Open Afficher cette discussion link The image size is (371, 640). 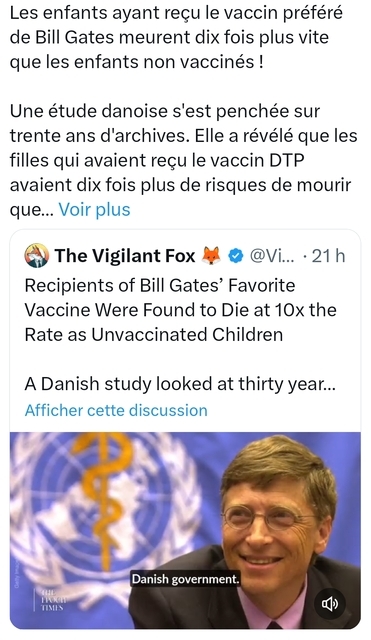116,410
